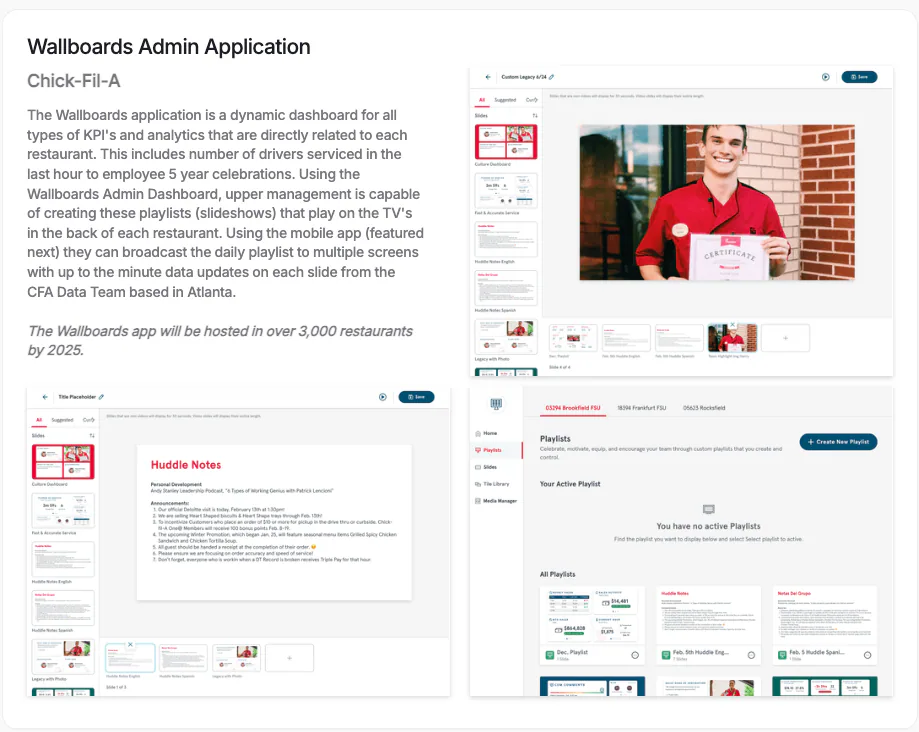Viewport: 919px width, 732px height.
Task: Click green playlist icon on Feb. 5 Huddle Spani... card
Action: tap(782, 655)
